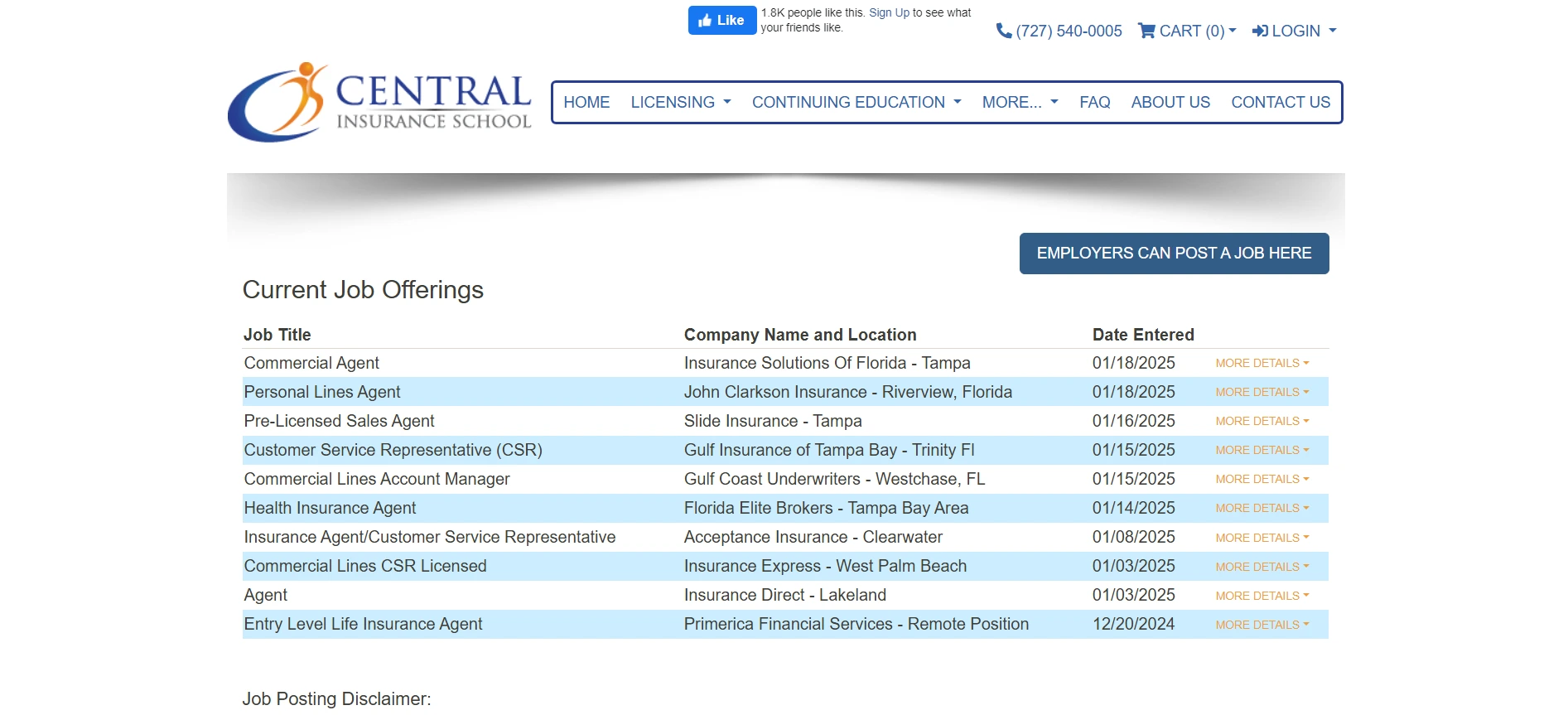The width and height of the screenshot is (1568, 715).
Task: Click Customer Service Representative (CSR) job title
Action: [393, 450]
